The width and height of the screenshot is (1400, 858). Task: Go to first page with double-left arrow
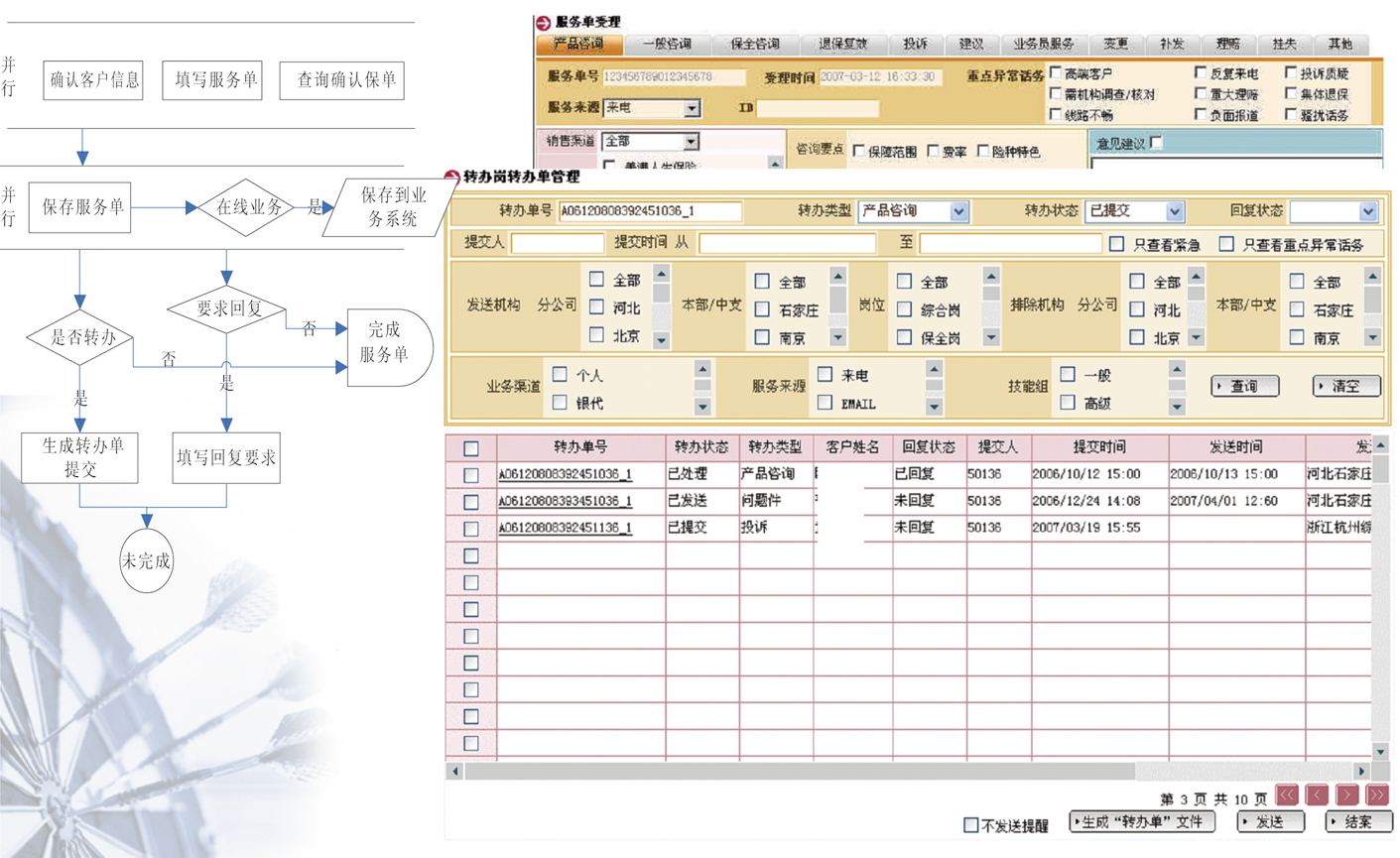[x=1287, y=795]
